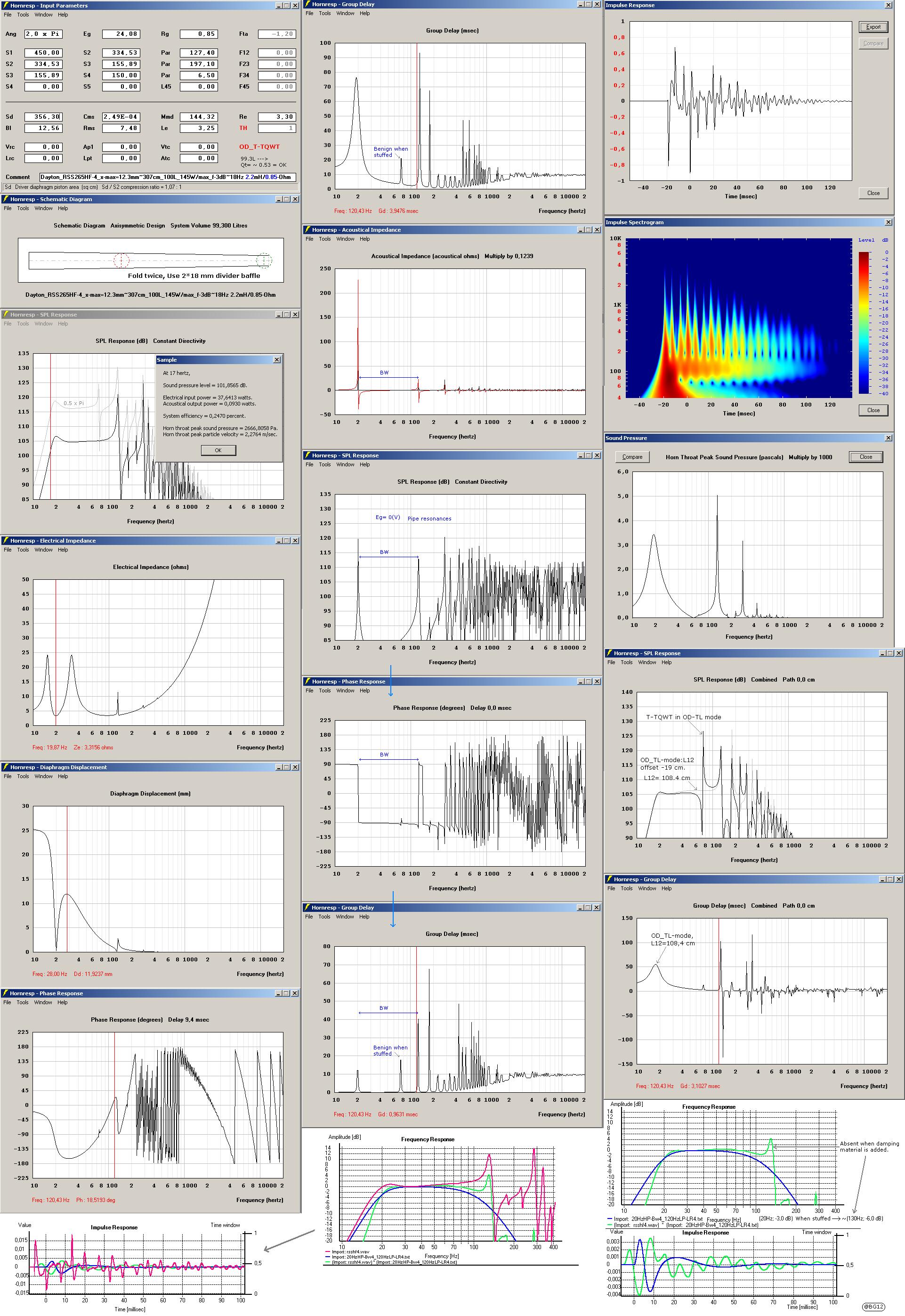Minimize the Schematic Diagram window
The image size is (905, 1316).
click(x=278, y=199)
